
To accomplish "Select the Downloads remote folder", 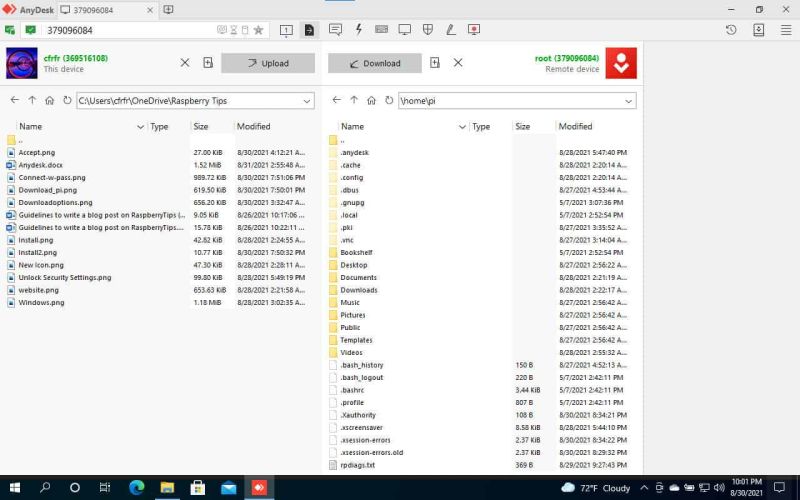I will (x=359, y=290).
